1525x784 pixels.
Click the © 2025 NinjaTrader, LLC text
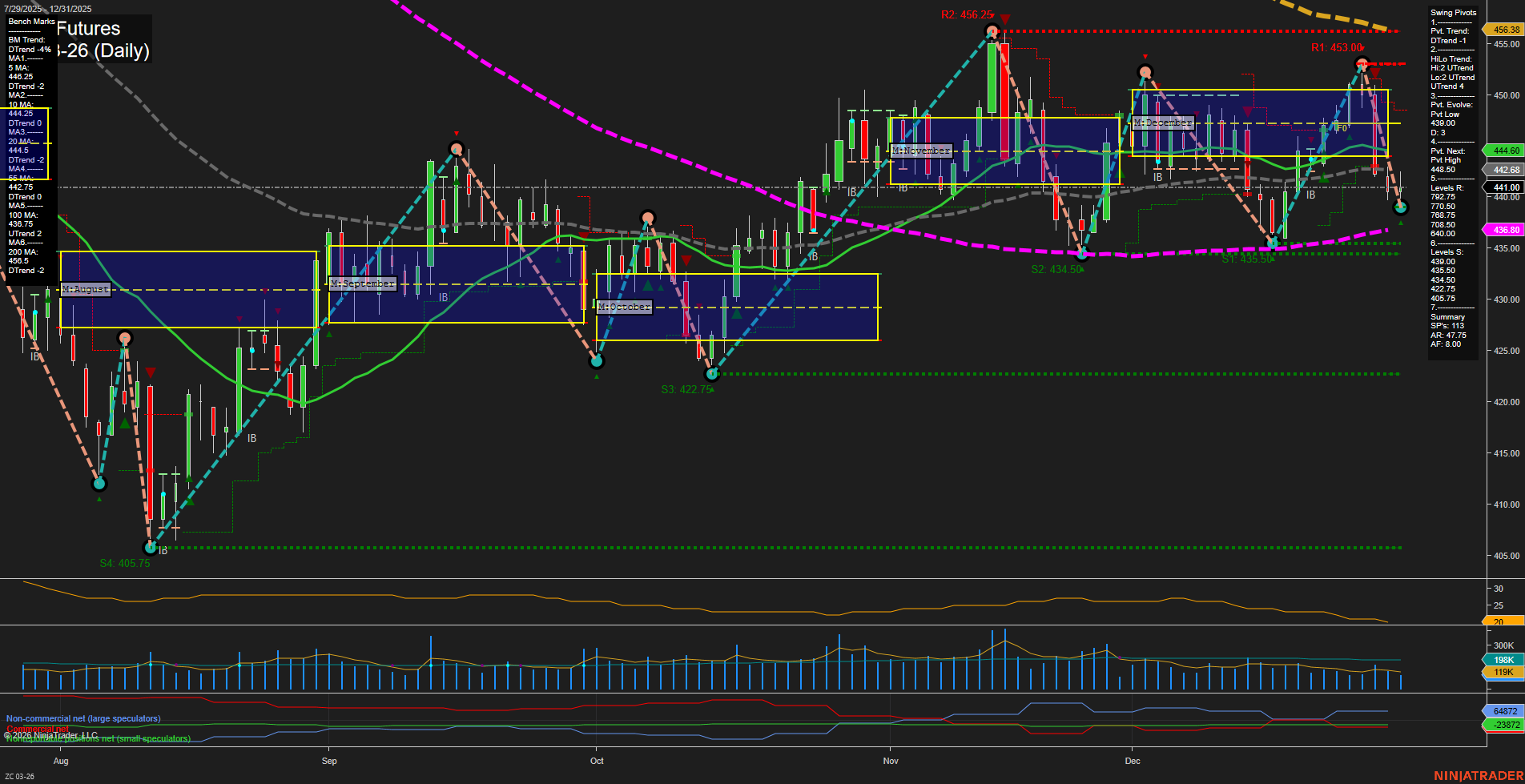tap(51, 734)
